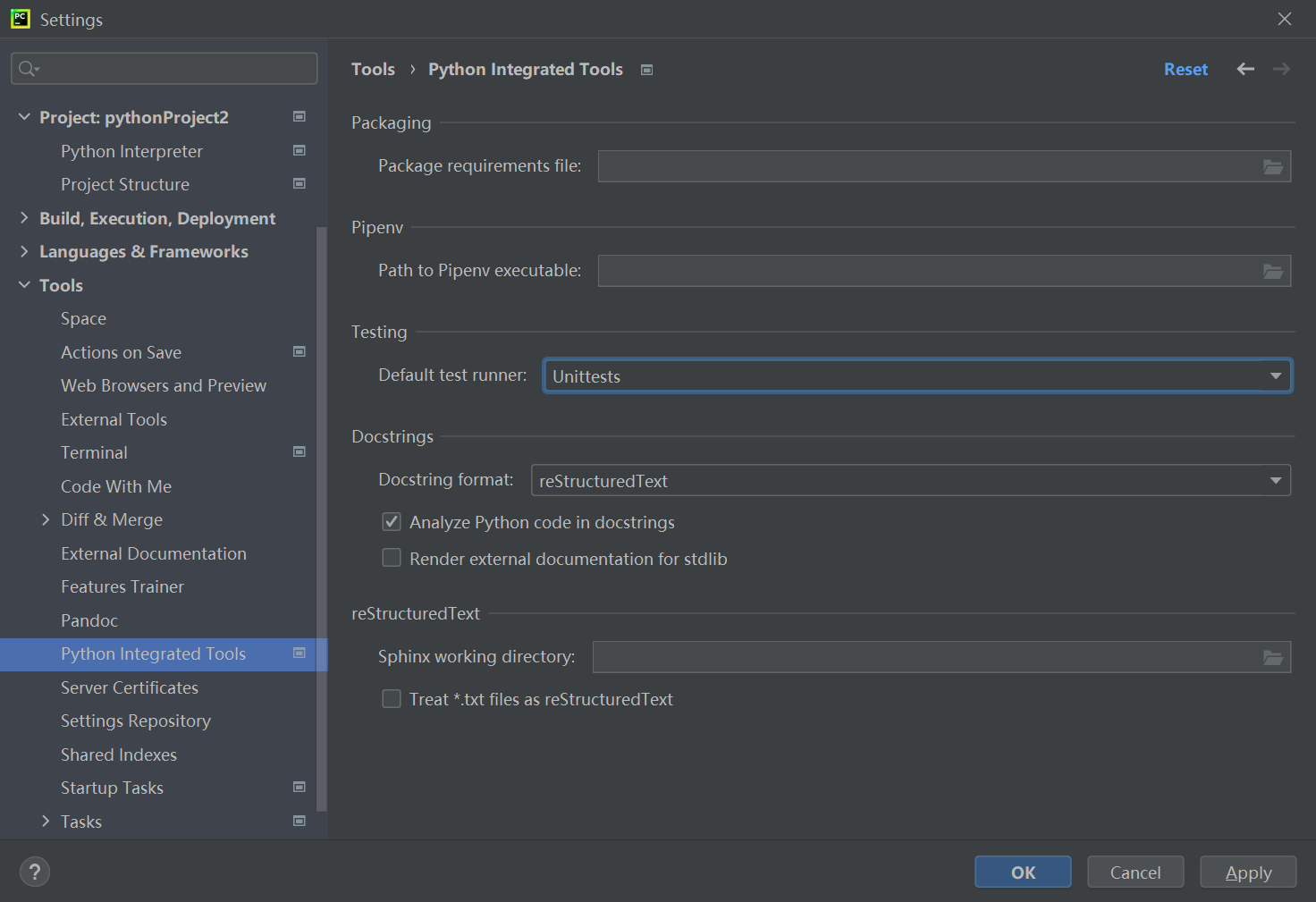This screenshot has width=1316, height=902.
Task: Click the back arrow navigation icon
Action: (x=1245, y=69)
